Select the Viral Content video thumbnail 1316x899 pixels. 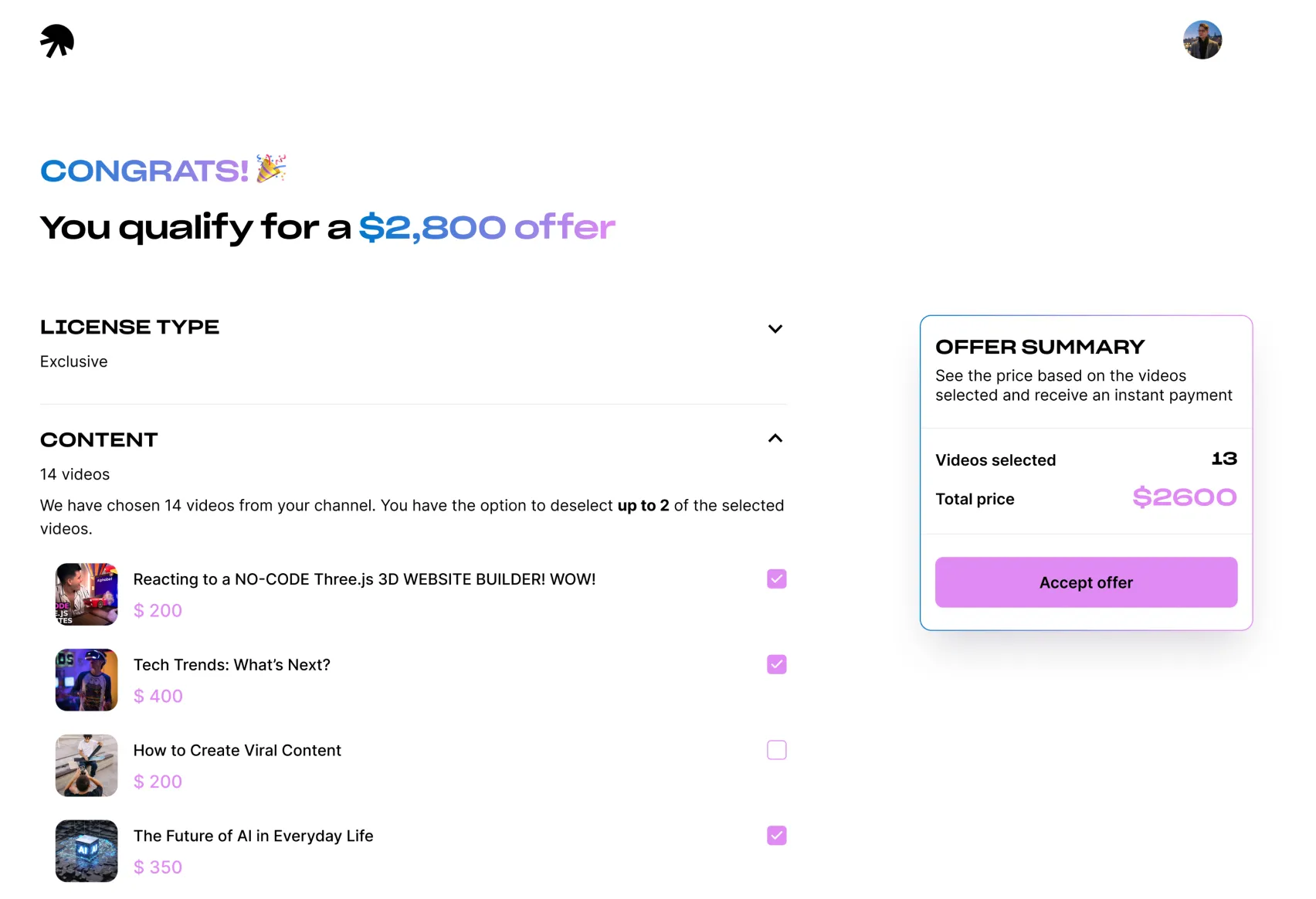coord(86,765)
